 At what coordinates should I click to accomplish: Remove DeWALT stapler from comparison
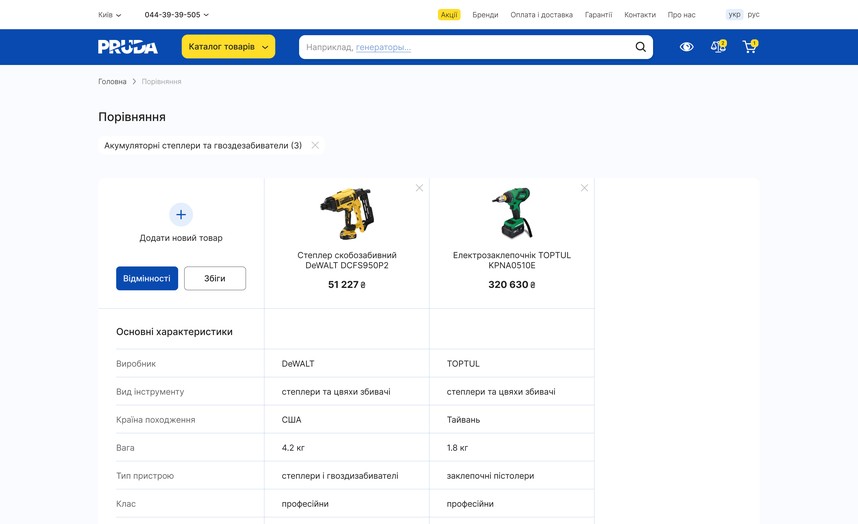[x=419, y=188]
